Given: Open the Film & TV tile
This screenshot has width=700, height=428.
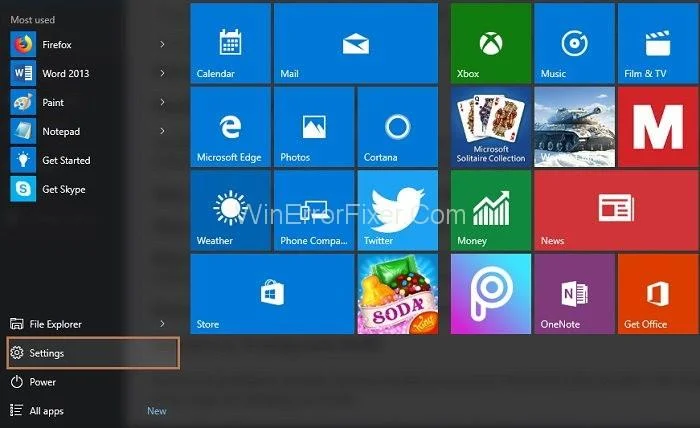Looking at the screenshot, I should click(x=658, y=43).
